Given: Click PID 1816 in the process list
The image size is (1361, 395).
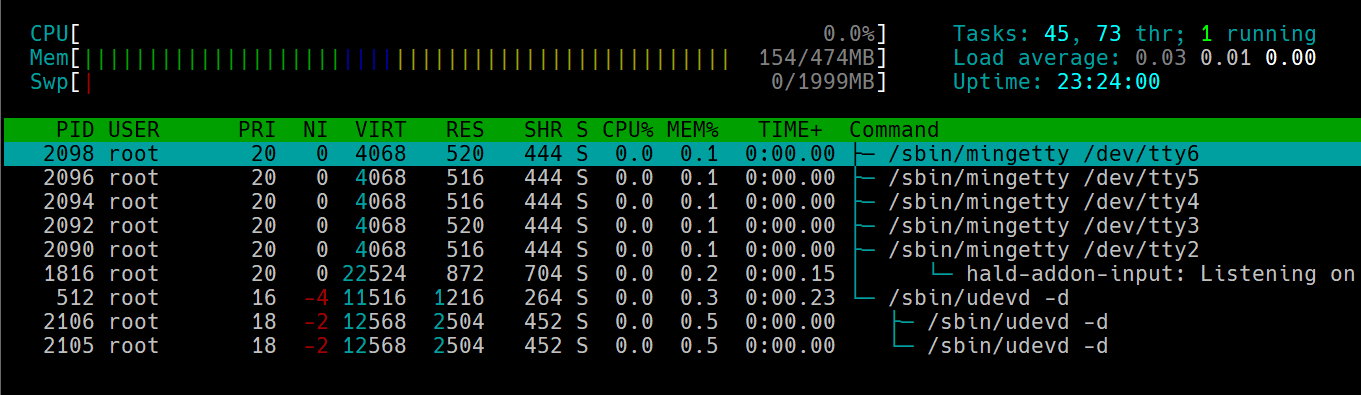Looking at the screenshot, I should (x=69, y=274).
